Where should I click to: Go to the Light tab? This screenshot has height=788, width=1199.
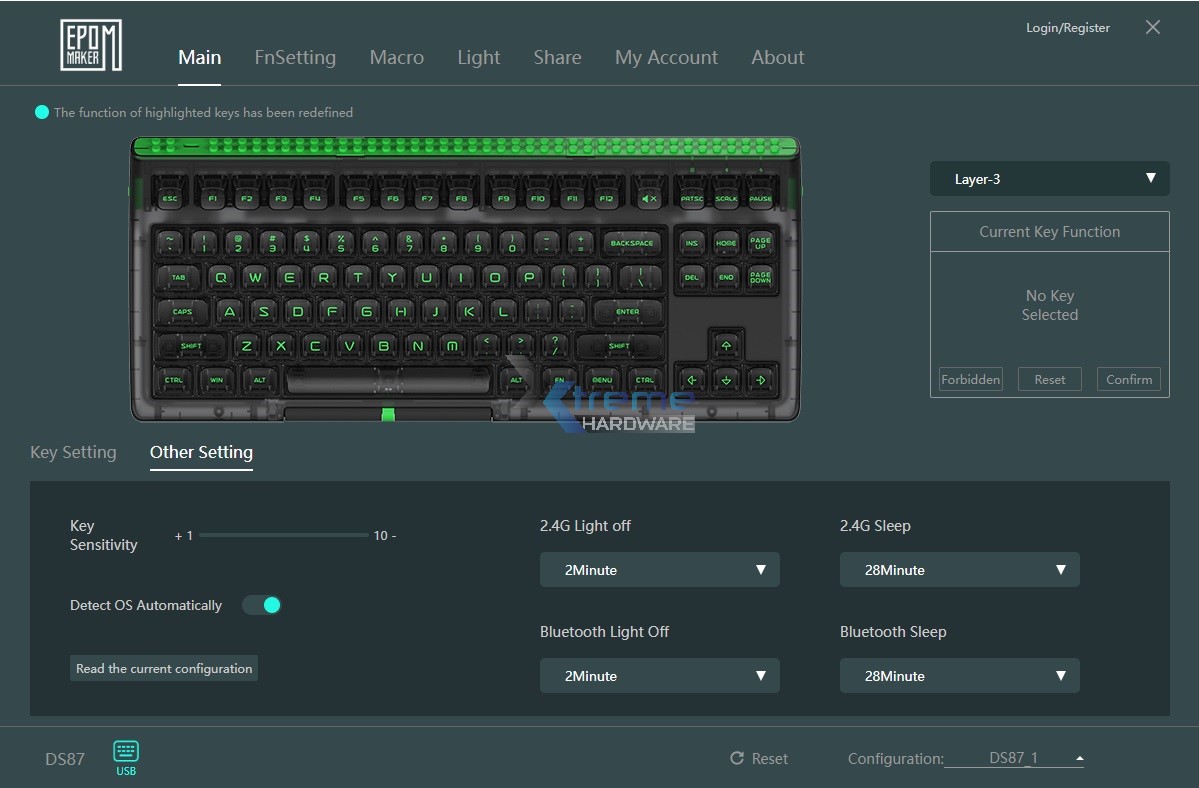click(x=478, y=57)
